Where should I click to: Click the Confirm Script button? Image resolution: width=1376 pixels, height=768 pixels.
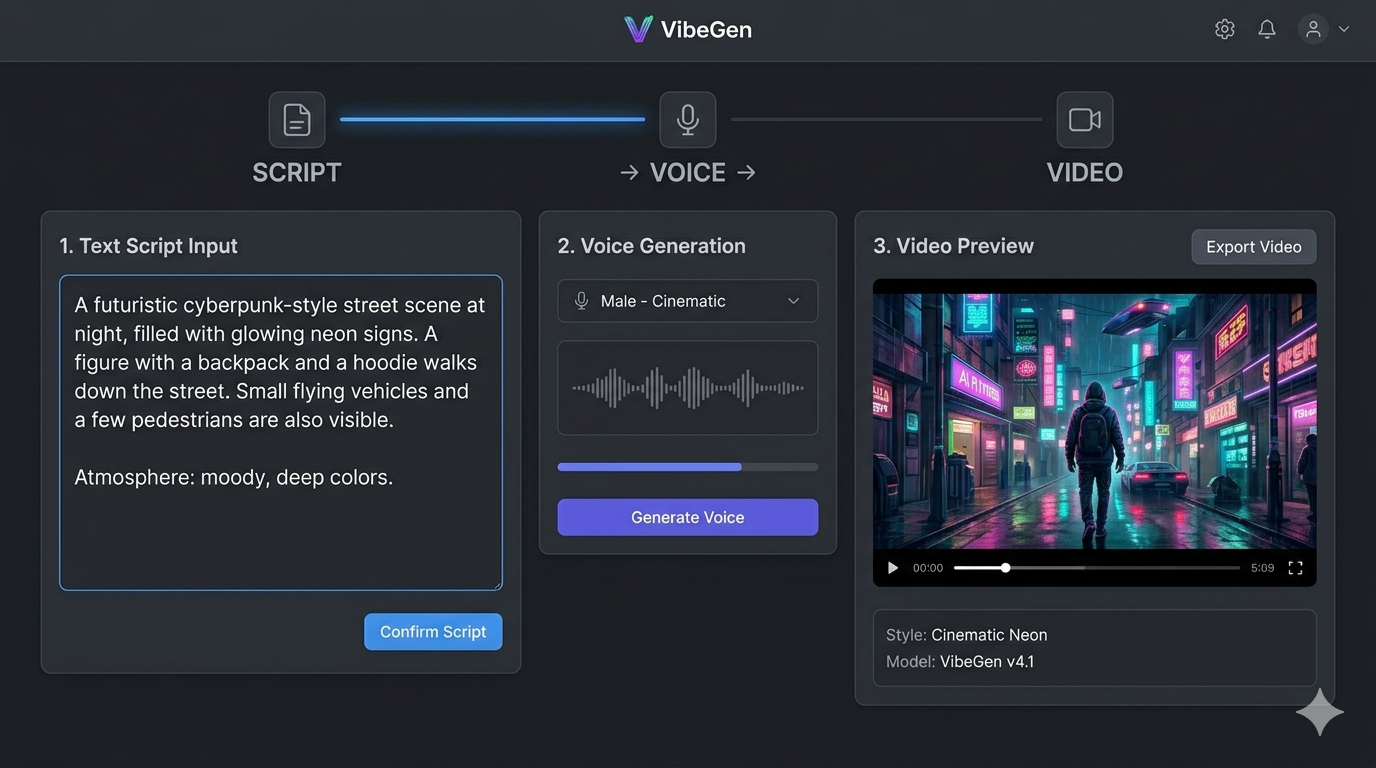[433, 632]
